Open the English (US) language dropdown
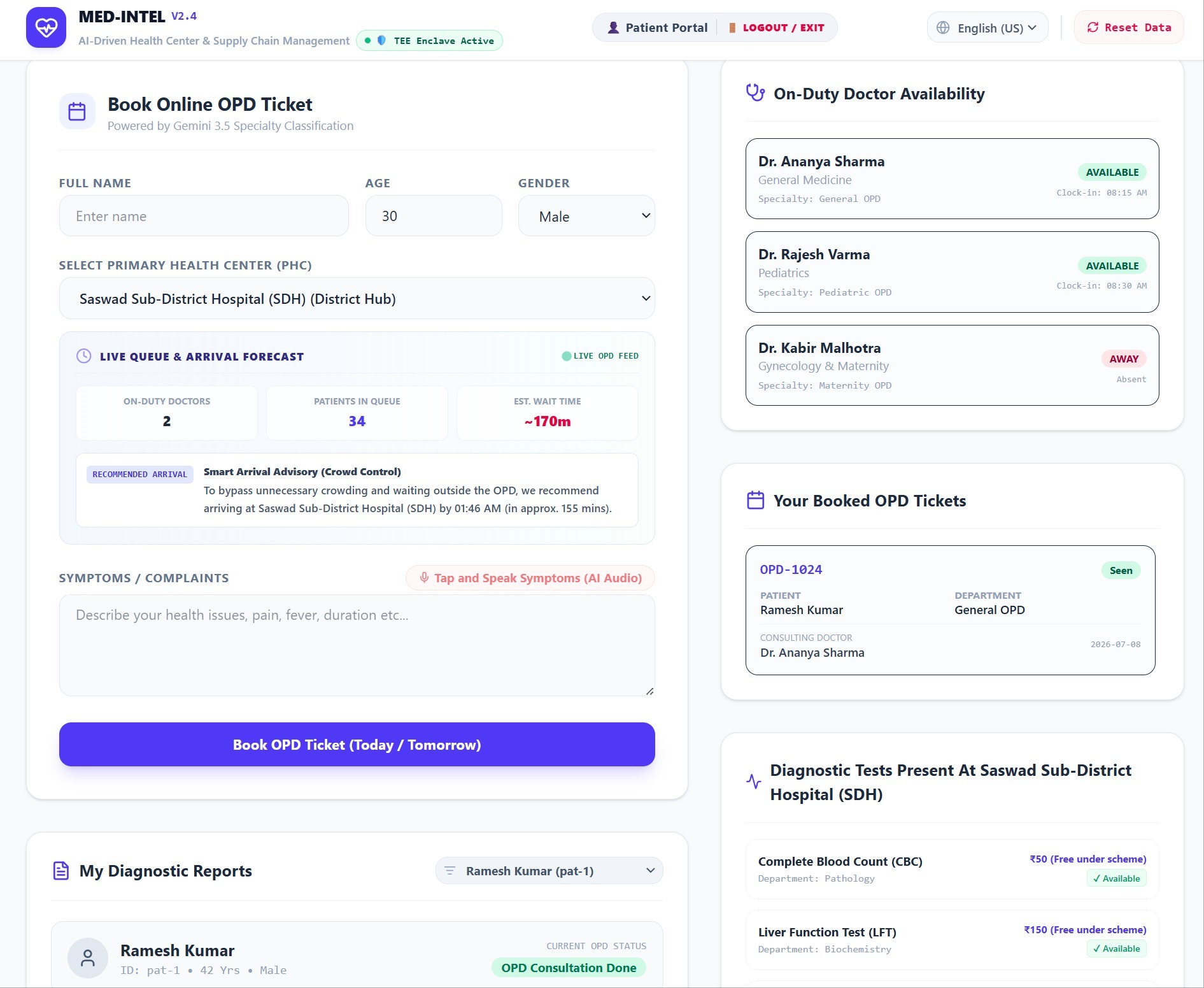Screen dimensions: 1204x988 pyautogui.click(x=988, y=27)
